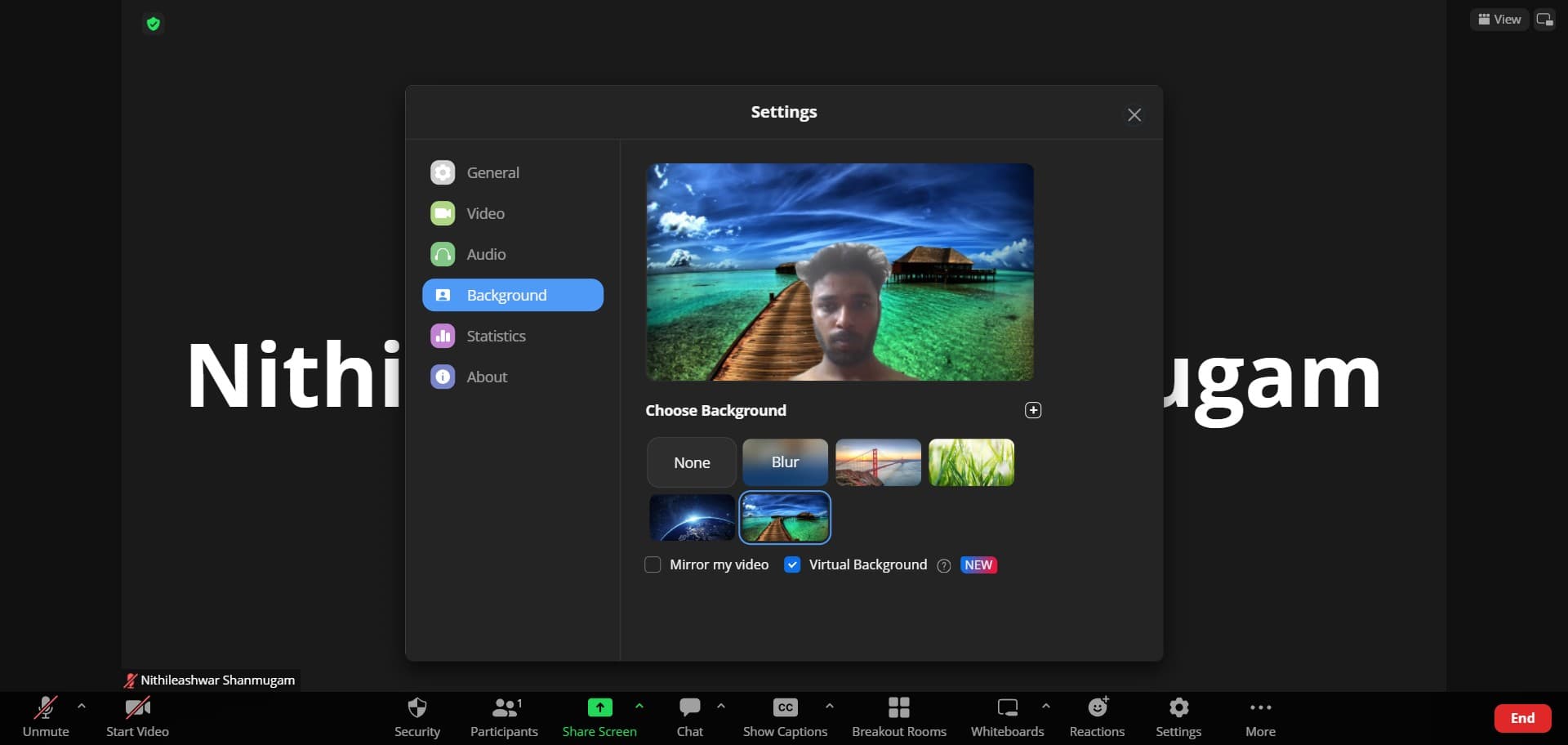The height and width of the screenshot is (745, 1568).
Task: Open the Reactions icon
Action: coord(1097,707)
